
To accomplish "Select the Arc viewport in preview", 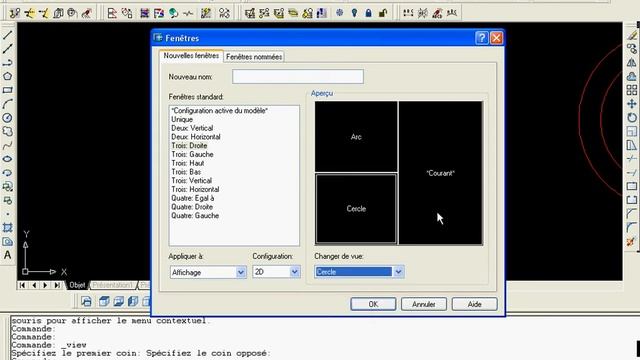I will pos(356,137).
